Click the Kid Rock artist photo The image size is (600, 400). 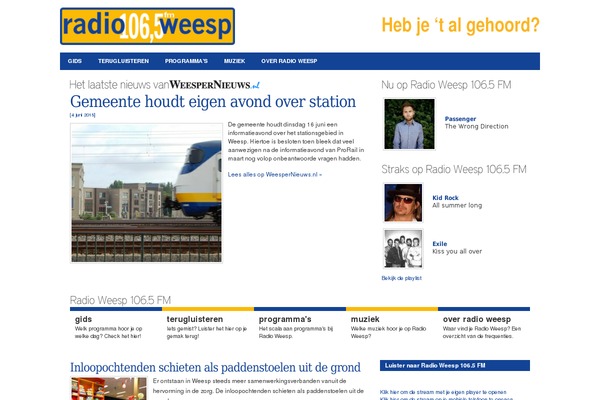click(x=403, y=203)
